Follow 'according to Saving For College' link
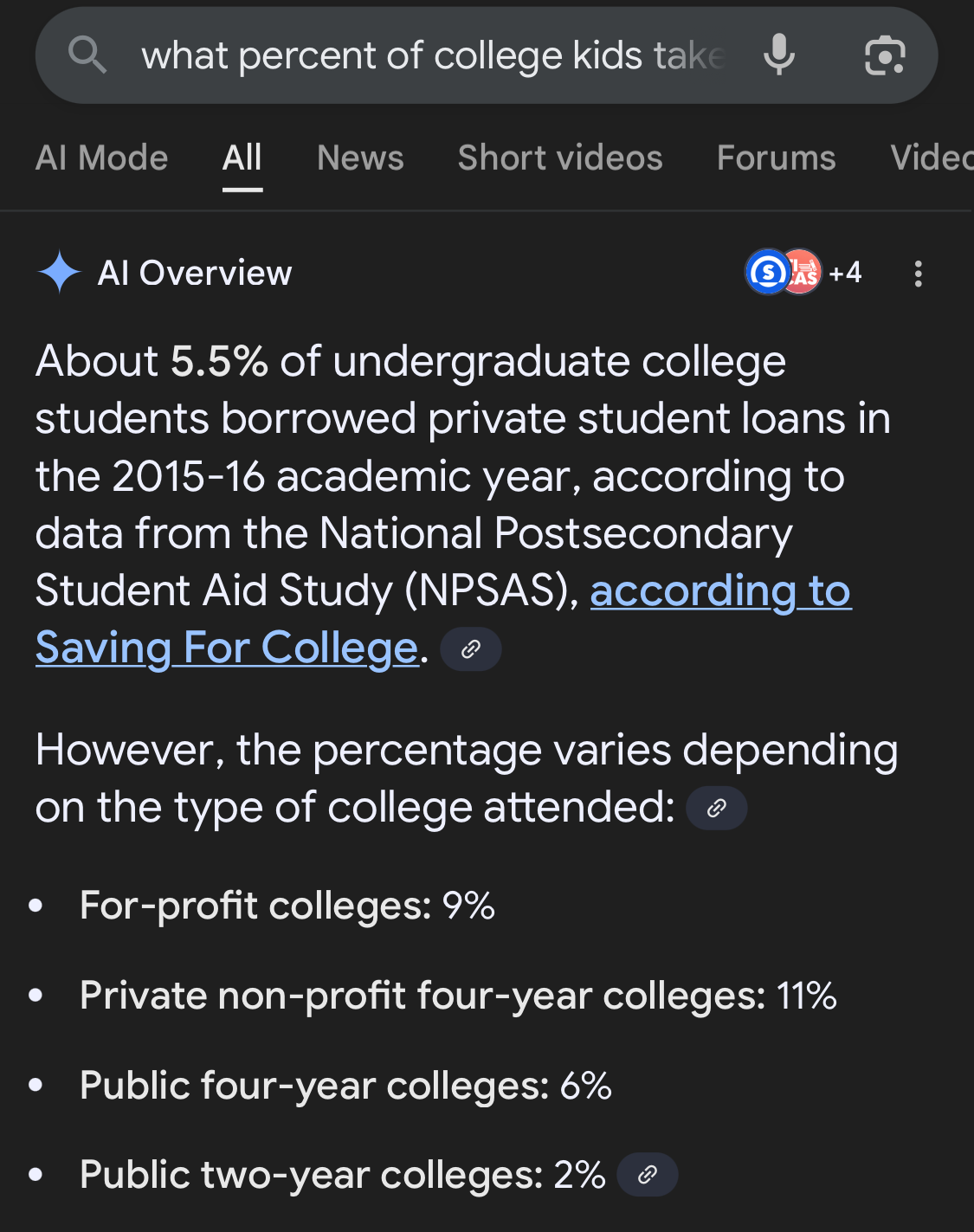Image resolution: width=974 pixels, height=1232 pixels. point(443,619)
